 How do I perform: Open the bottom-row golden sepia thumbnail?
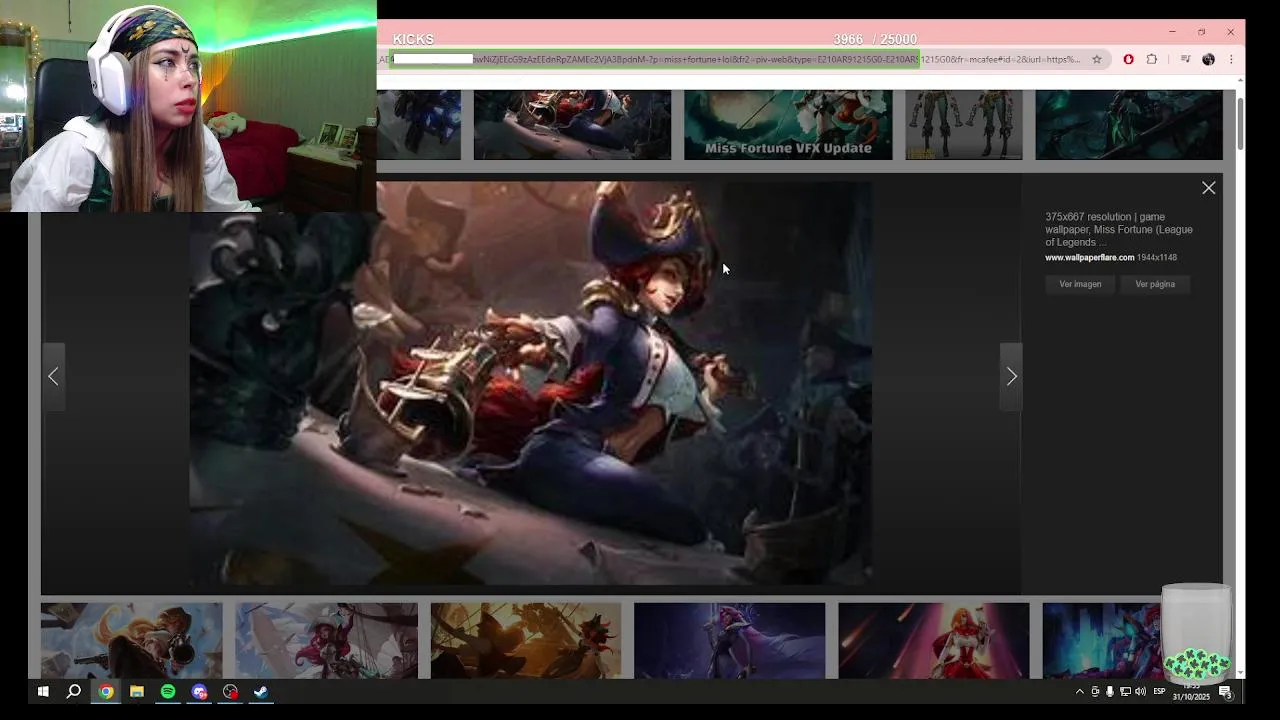(526, 640)
